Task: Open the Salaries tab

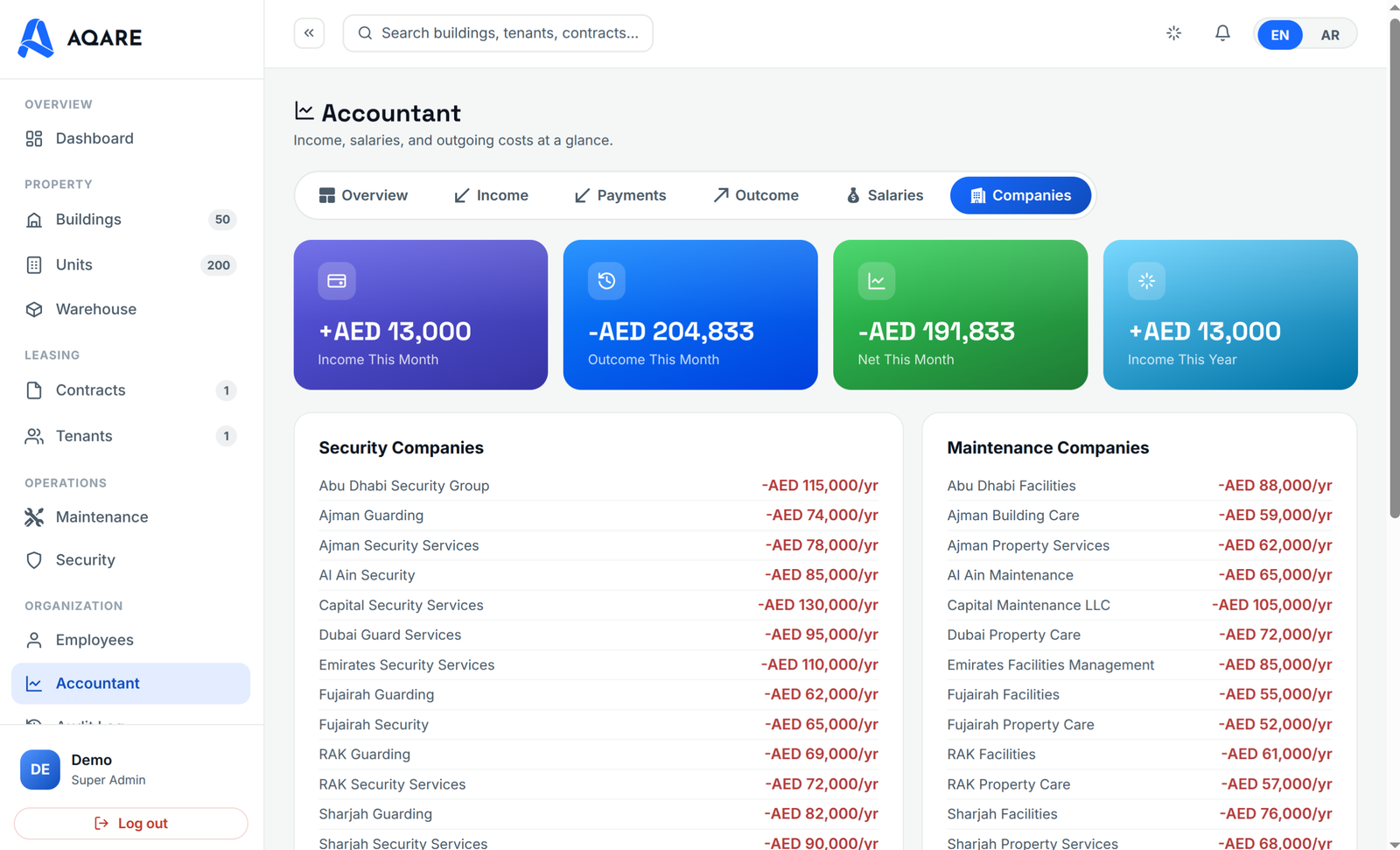Action: point(884,195)
